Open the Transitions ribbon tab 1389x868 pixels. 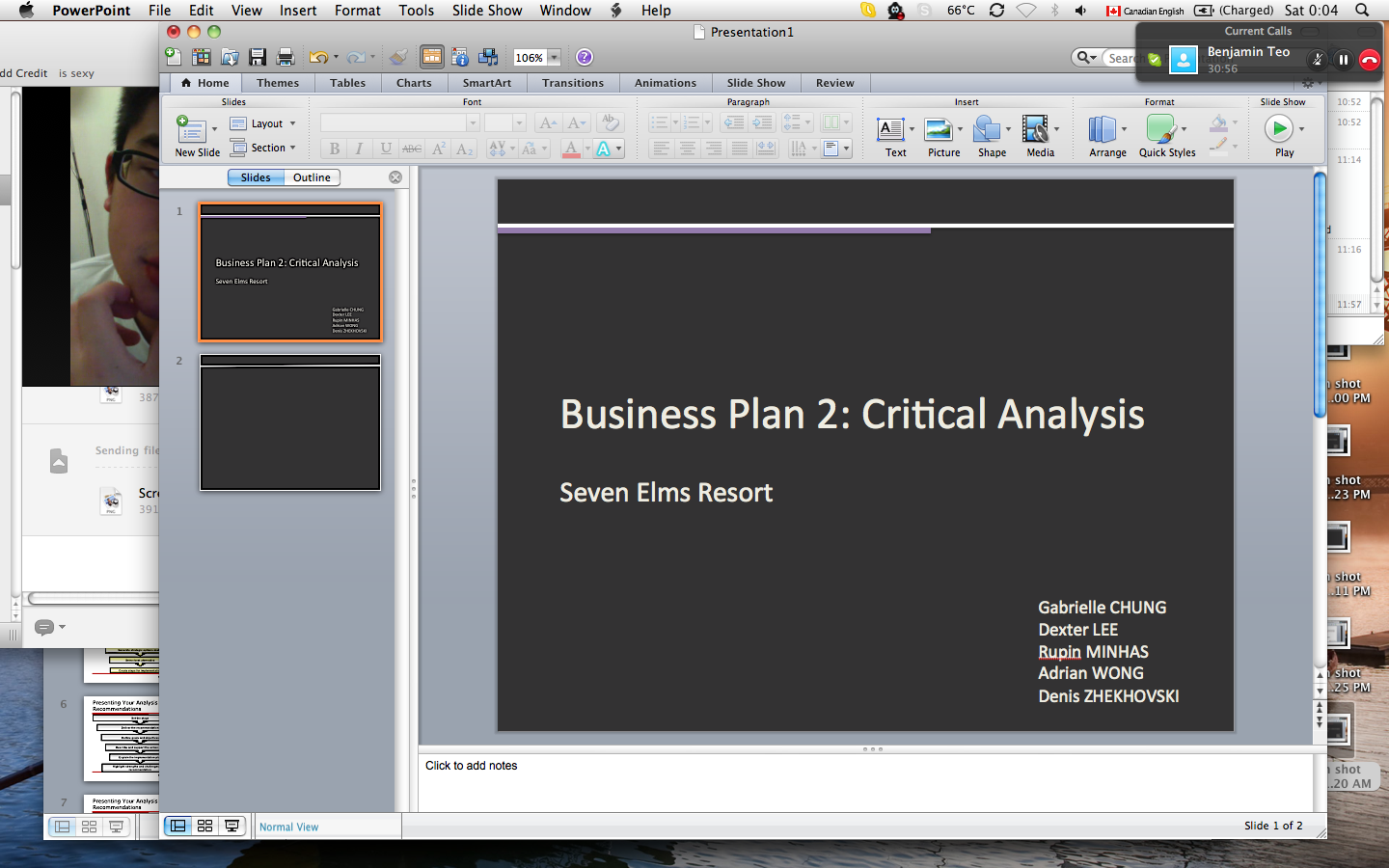[x=572, y=83]
